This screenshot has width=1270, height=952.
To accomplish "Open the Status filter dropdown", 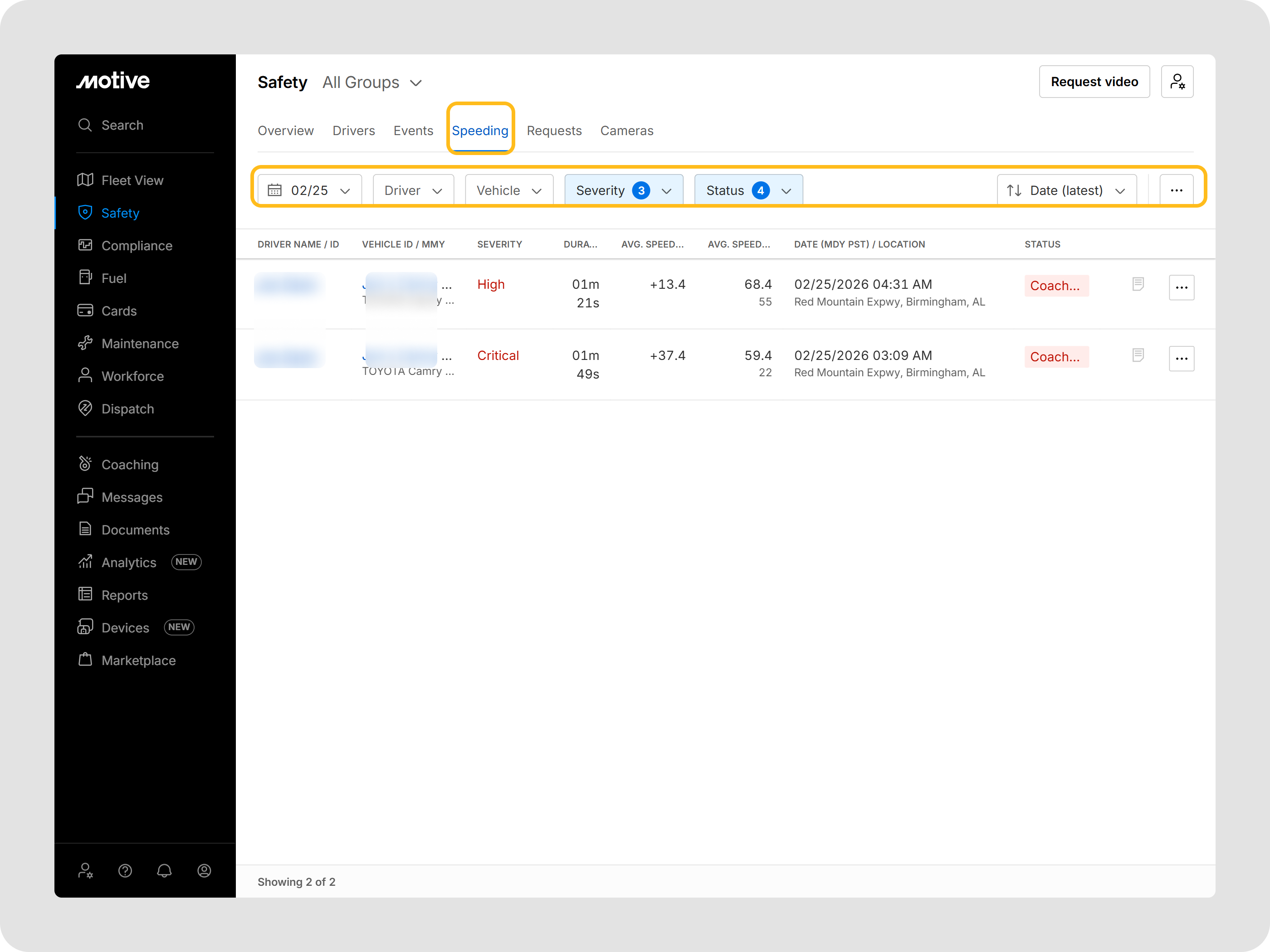I will click(x=748, y=190).
